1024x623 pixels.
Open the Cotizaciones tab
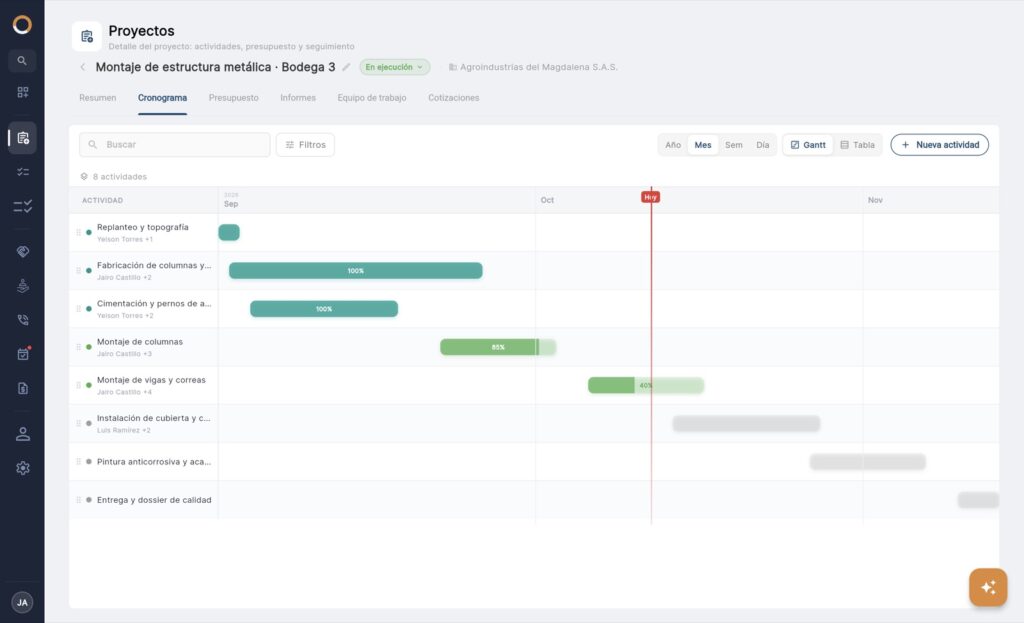click(453, 97)
